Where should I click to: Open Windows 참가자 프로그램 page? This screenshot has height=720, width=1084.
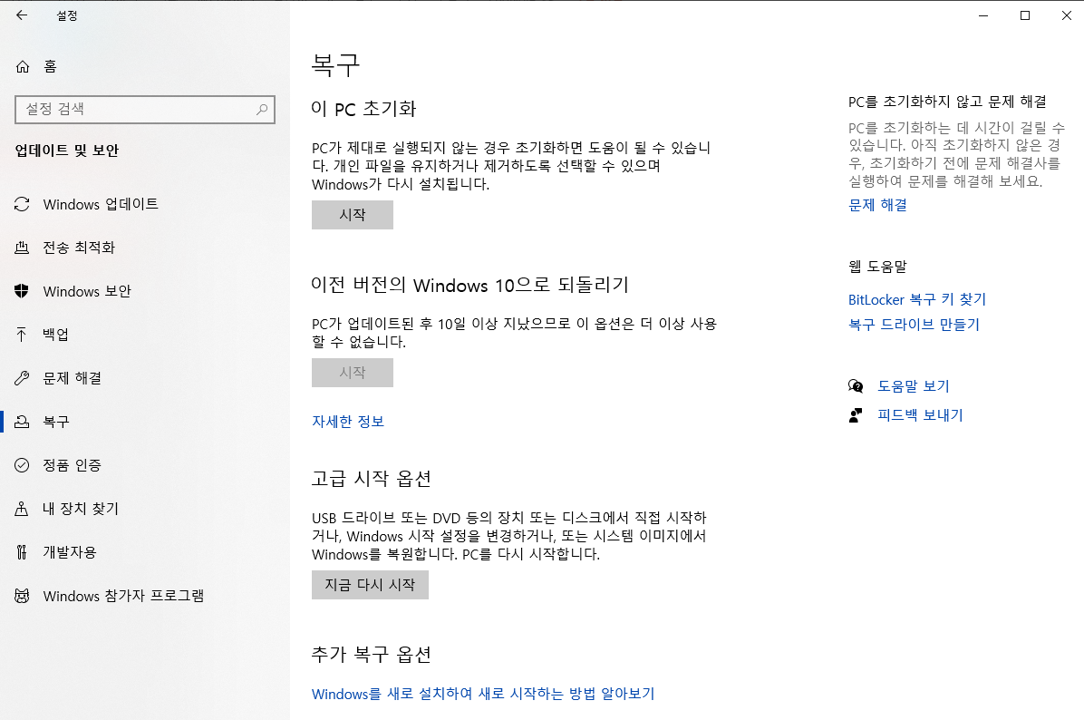click(x=124, y=596)
